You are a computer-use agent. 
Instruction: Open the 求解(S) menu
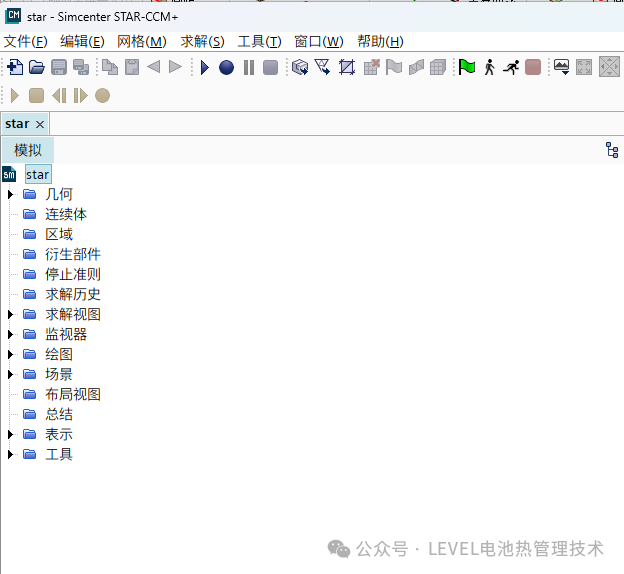click(202, 41)
